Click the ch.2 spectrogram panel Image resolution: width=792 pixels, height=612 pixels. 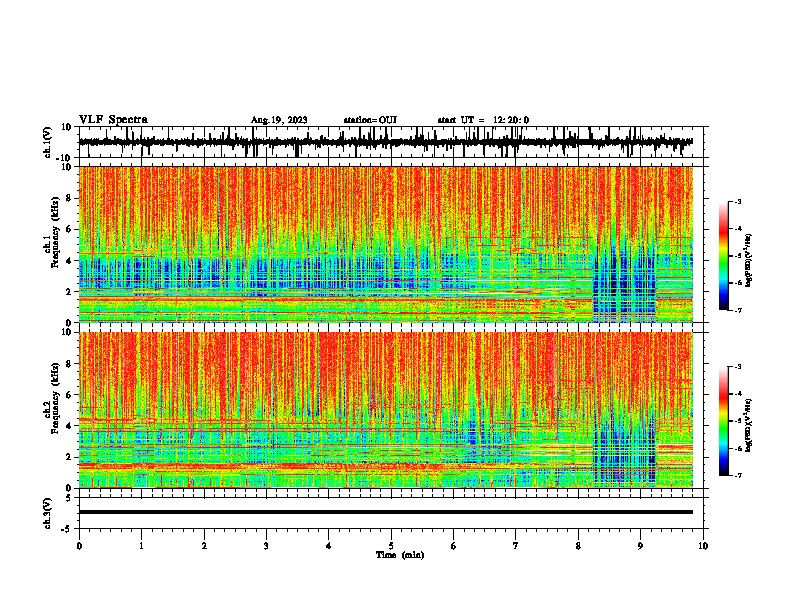coord(385,410)
